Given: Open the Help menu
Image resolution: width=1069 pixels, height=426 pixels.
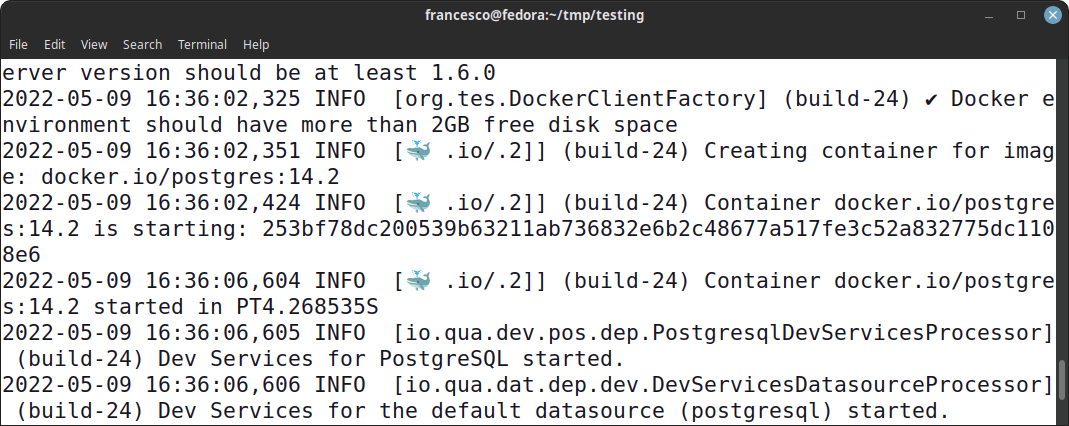Looking at the screenshot, I should (x=256, y=44).
